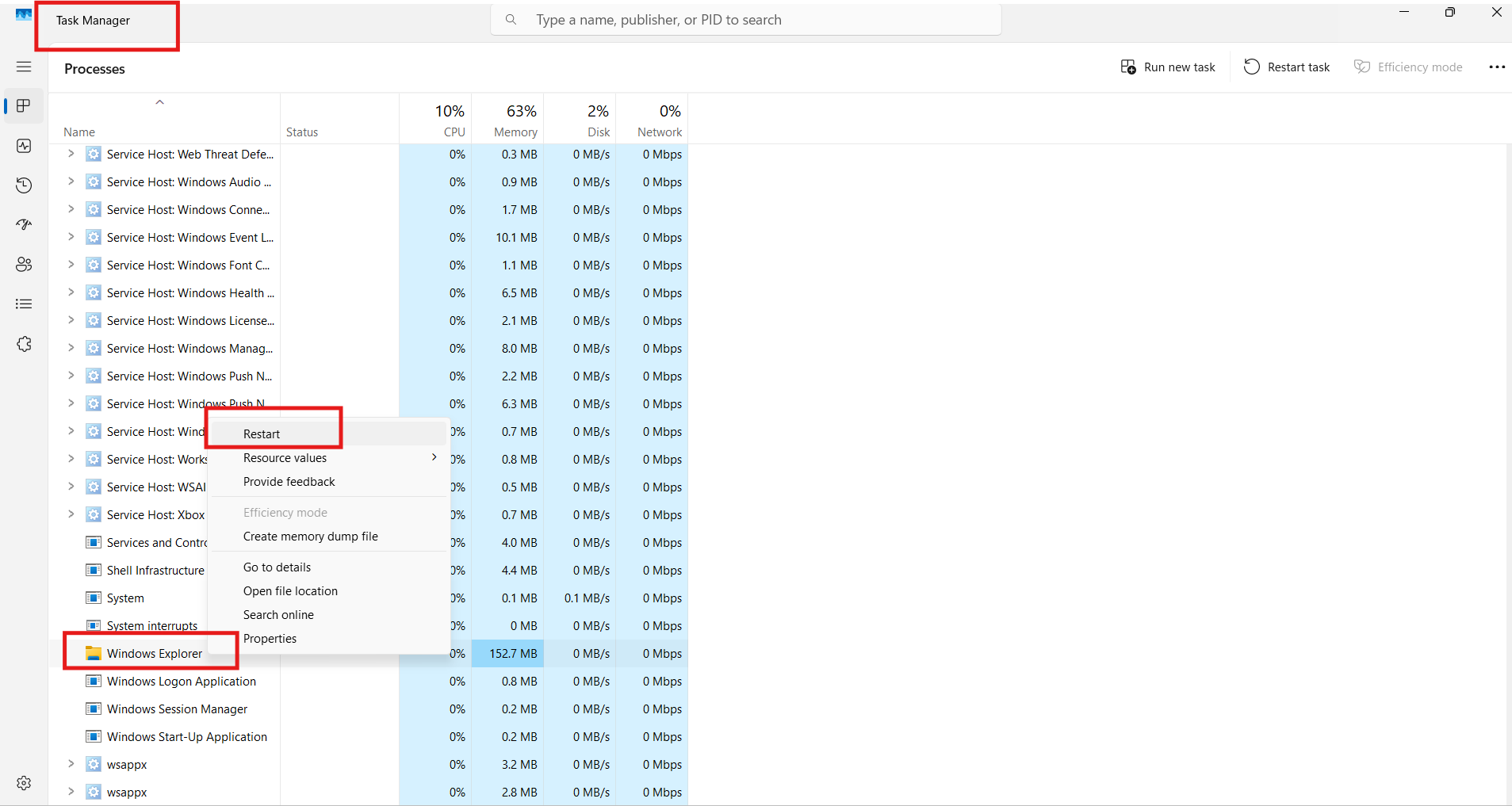Expand Service Host: Windows Event Log row
Image resolution: width=1512 pixels, height=806 pixels.
71,237
